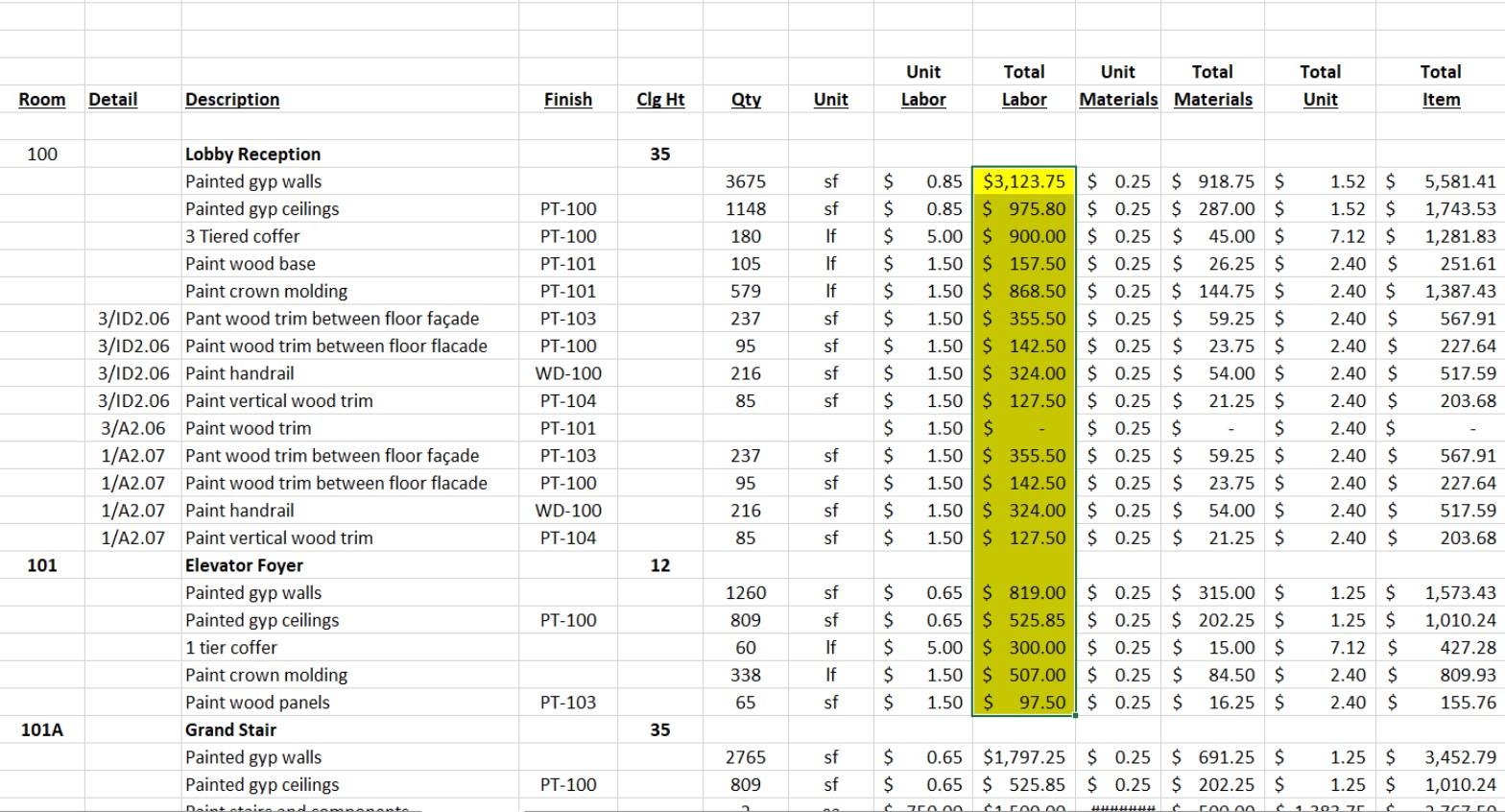
Task: Click the 3/A2.06 detail reference cell
Action: pyautogui.click(x=133, y=428)
